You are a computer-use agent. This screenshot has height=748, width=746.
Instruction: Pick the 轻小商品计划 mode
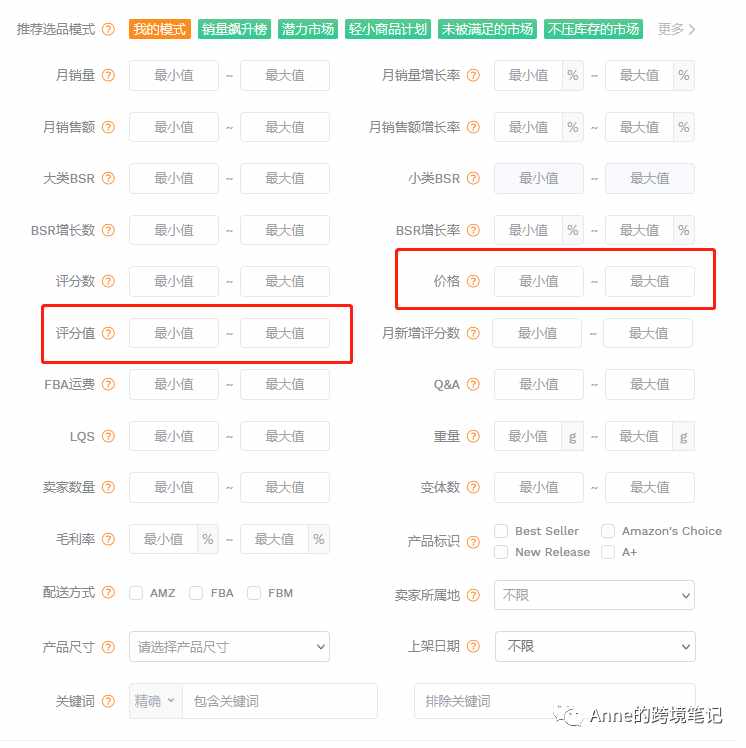click(x=388, y=29)
